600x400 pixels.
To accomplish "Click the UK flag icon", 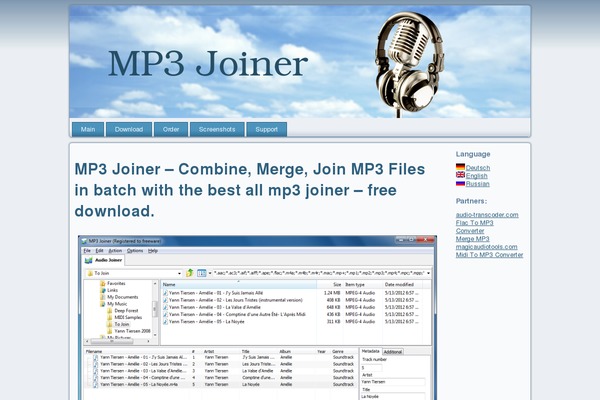I will 460,175.
